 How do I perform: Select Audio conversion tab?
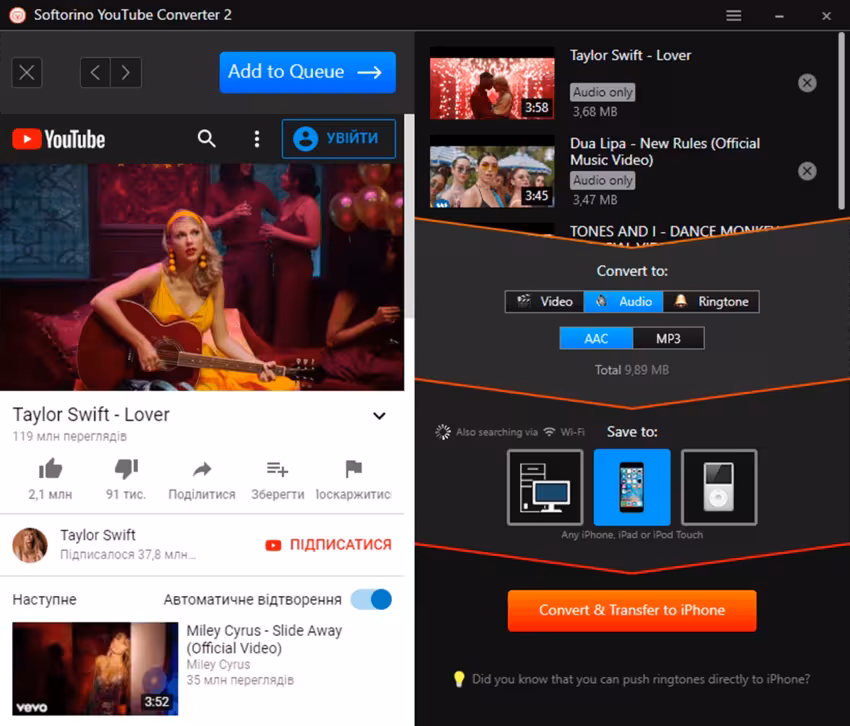pos(623,301)
